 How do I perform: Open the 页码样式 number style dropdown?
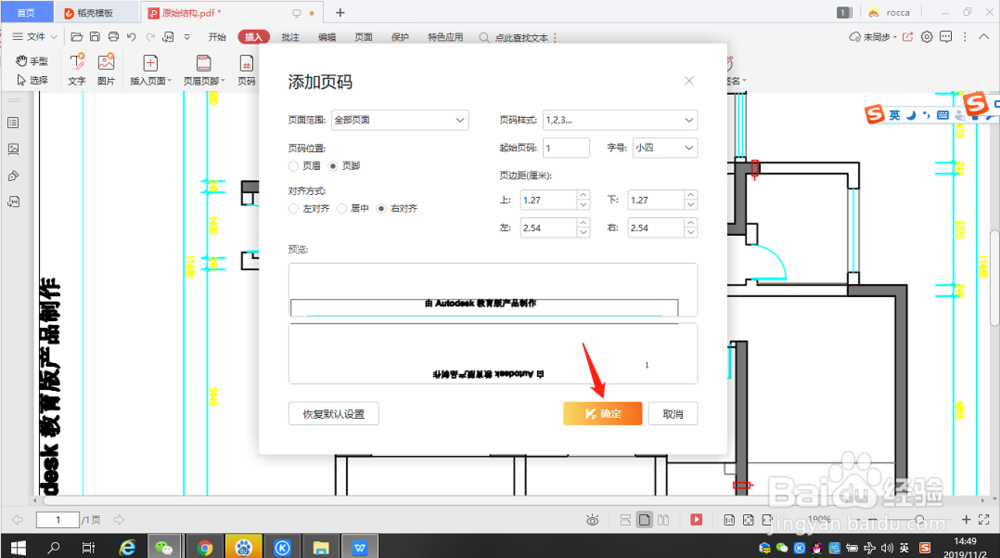point(620,120)
